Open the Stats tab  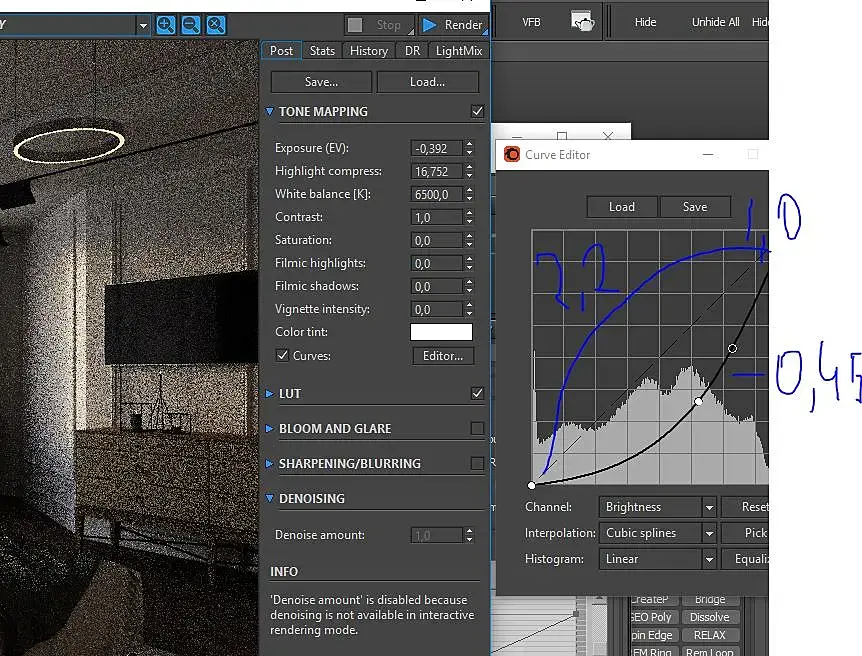pyautogui.click(x=322, y=51)
